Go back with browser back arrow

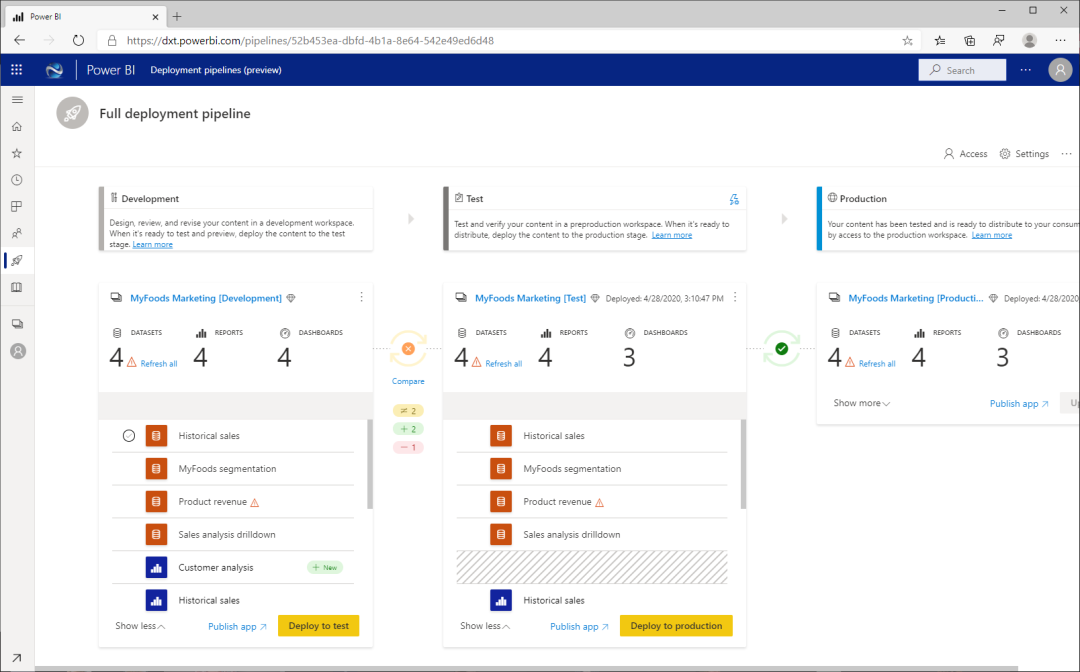tap(19, 40)
